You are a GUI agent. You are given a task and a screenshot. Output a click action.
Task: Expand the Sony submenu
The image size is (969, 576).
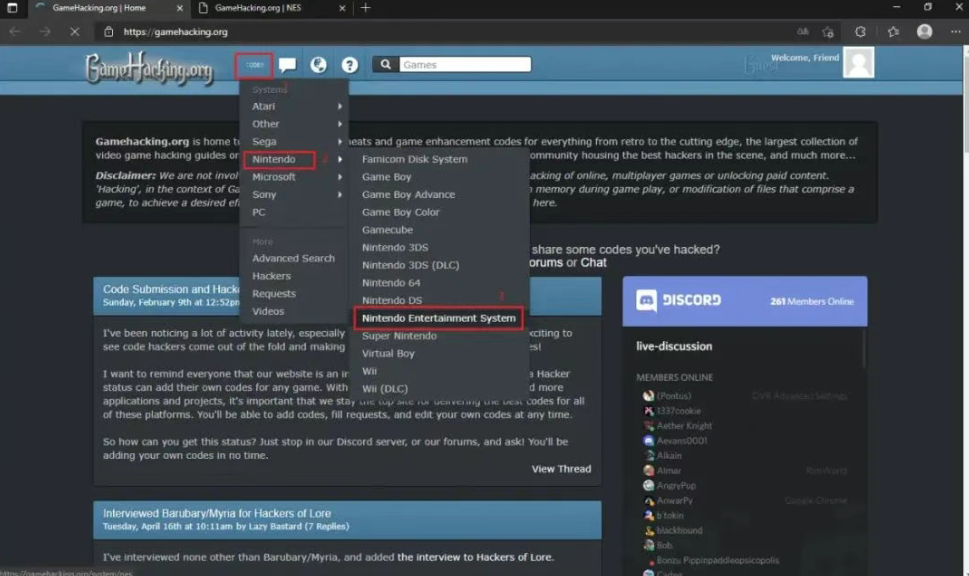(x=296, y=195)
